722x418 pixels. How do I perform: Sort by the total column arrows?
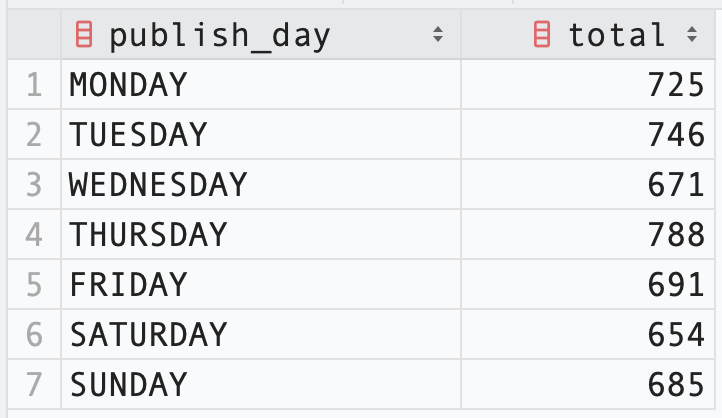[692, 35]
